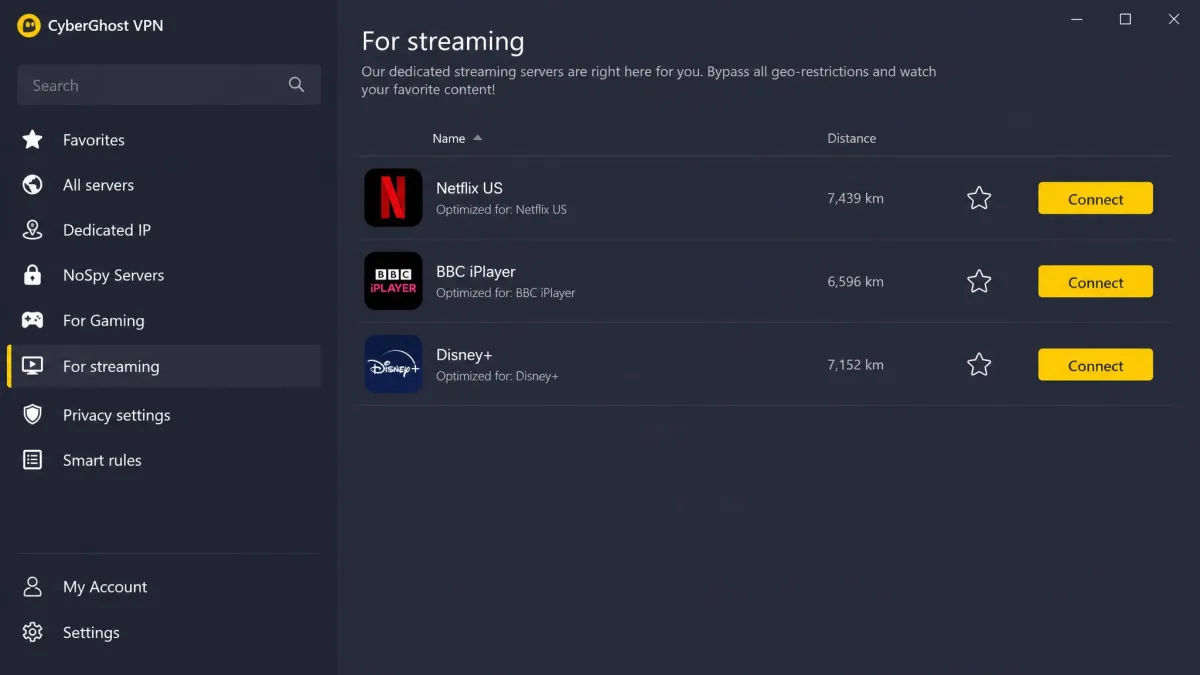Sort by Distance column header

coord(851,138)
